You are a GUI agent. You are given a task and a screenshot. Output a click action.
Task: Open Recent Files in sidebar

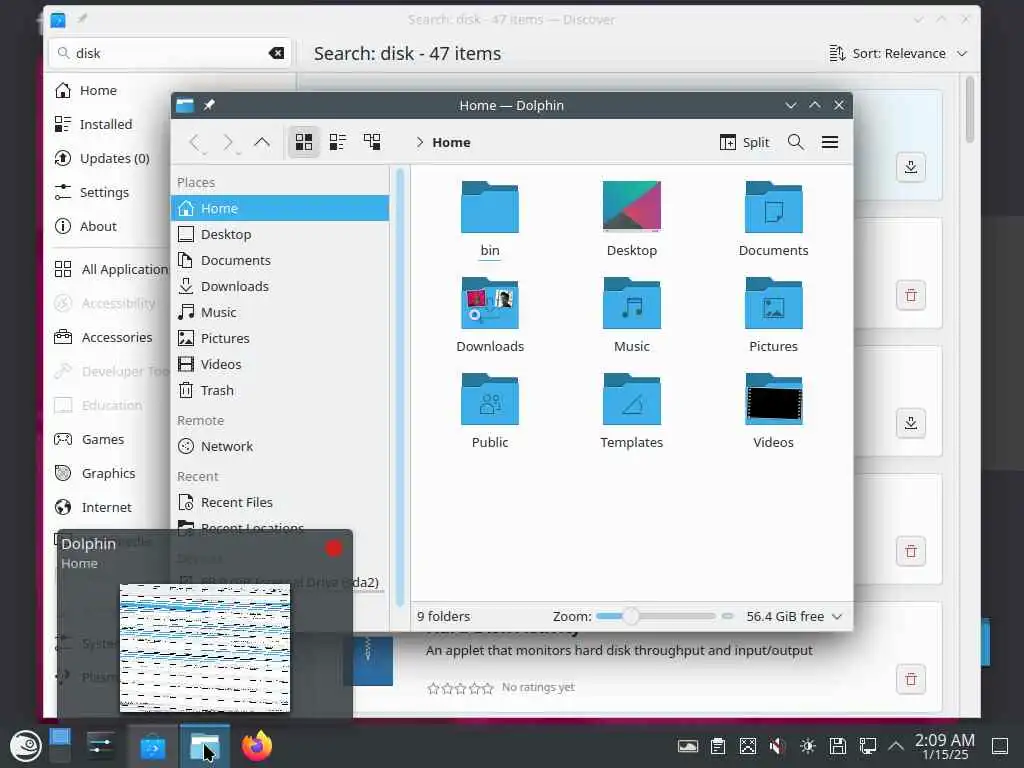click(280, 502)
